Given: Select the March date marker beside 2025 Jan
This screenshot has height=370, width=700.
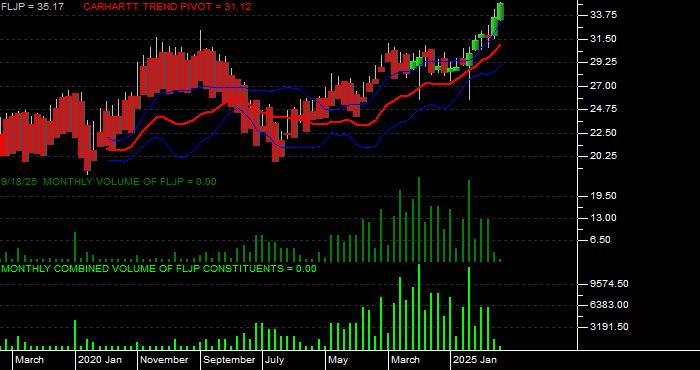Looking at the screenshot, I should pos(405,360).
